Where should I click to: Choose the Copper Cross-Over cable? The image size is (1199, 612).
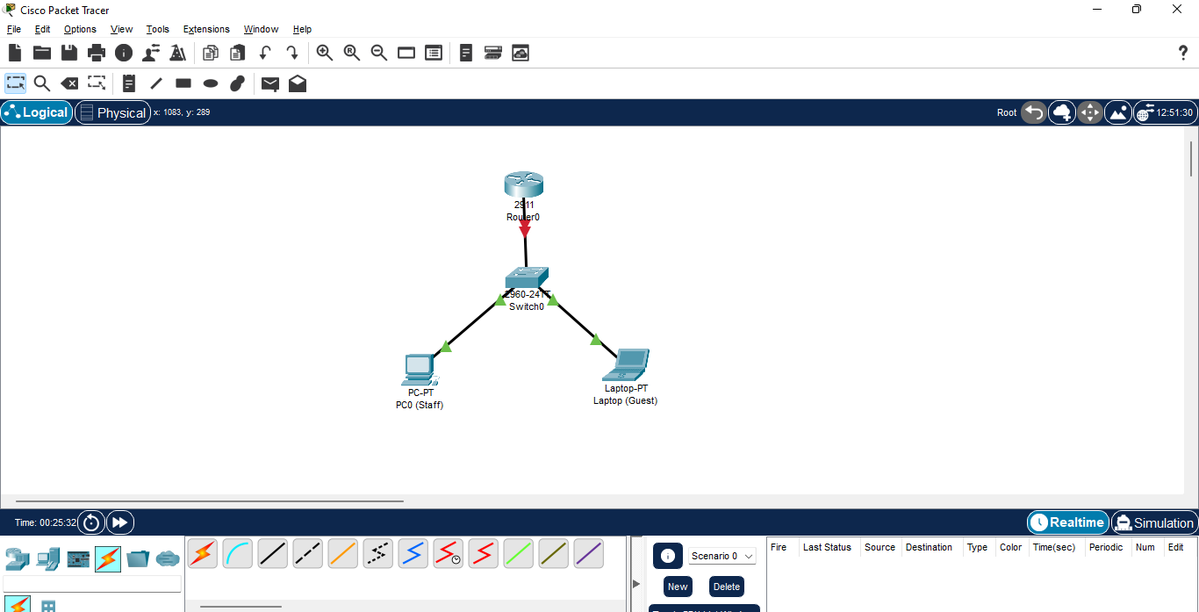click(307, 553)
